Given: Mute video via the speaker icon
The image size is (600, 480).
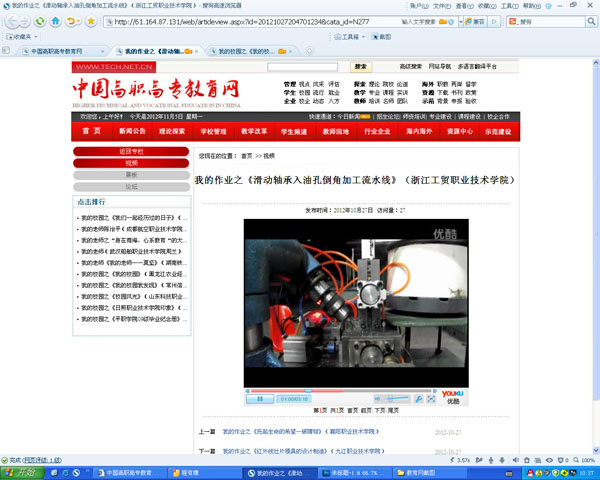Looking at the screenshot, I should [x=377, y=399].
